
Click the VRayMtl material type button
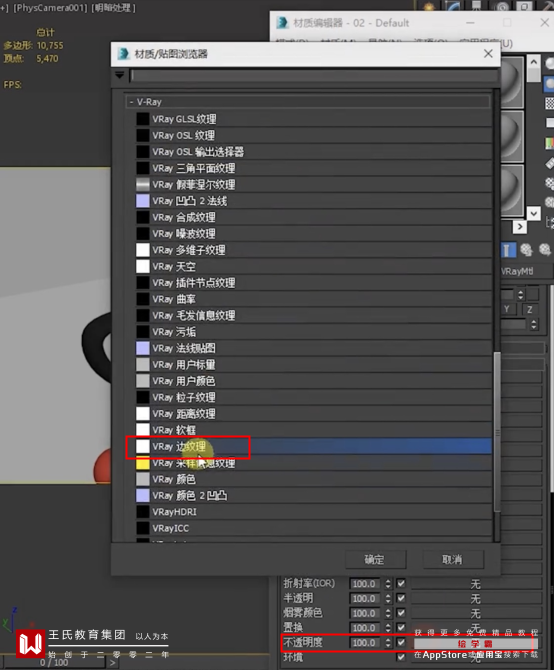pyautogui.click(x=526, y=271)
